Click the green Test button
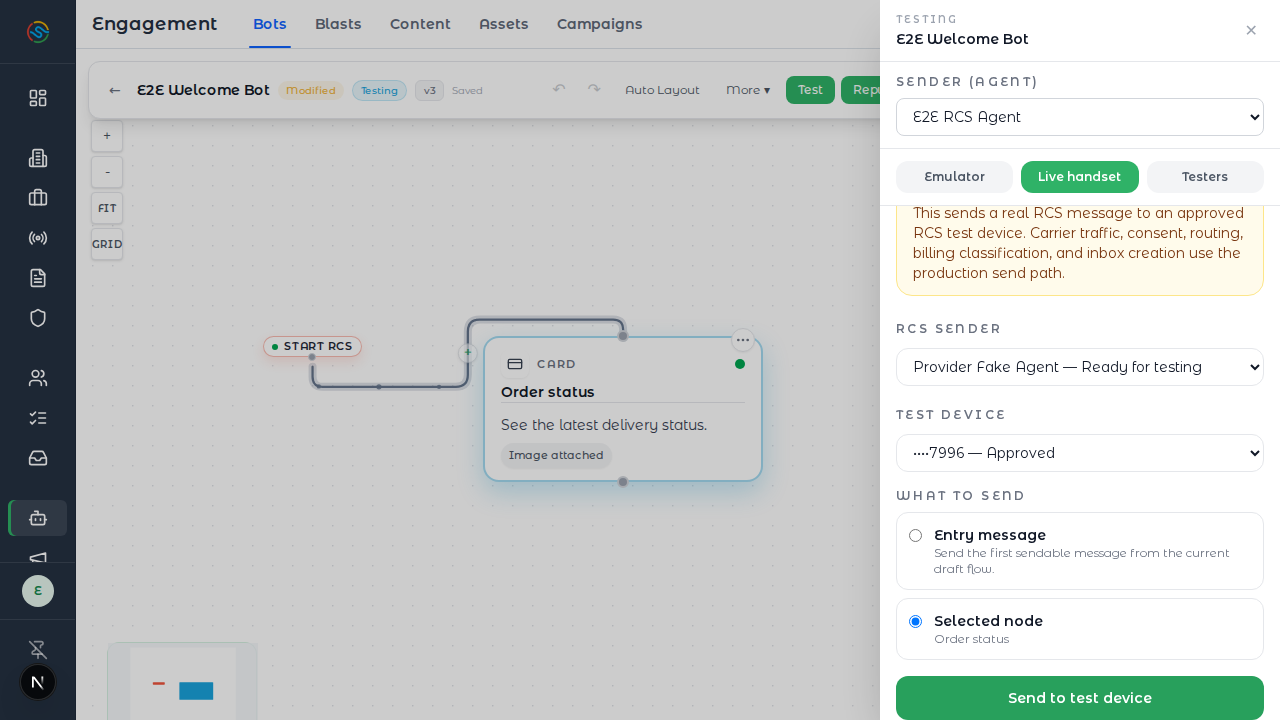Viewport: 1280px width, 720px height. click(x=810, y=90)
